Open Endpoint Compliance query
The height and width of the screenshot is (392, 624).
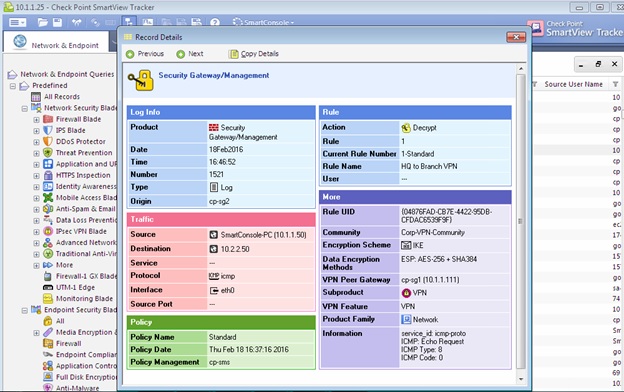[86, 355]
